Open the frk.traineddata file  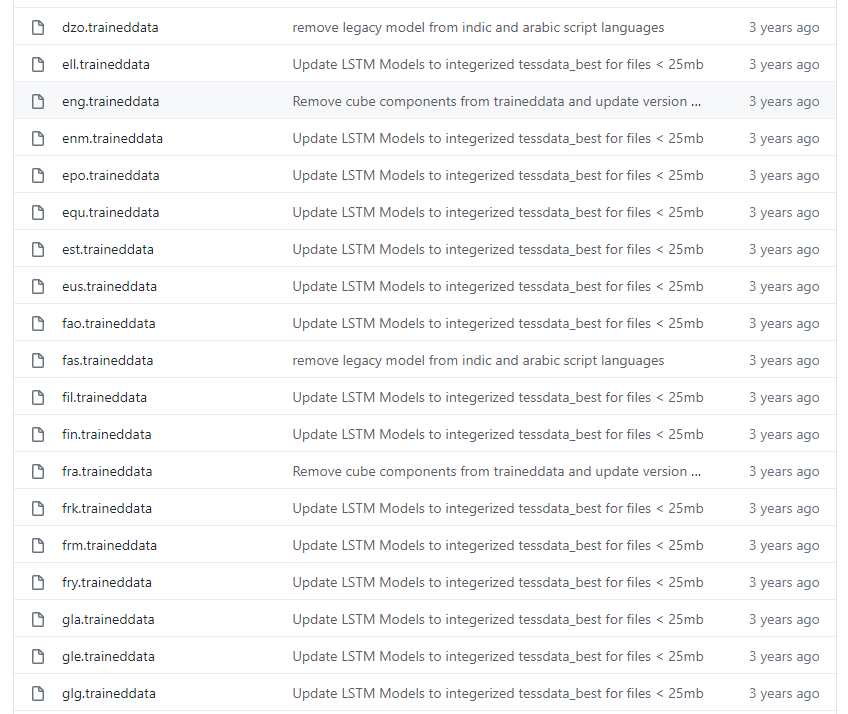(x=107, y=508)
